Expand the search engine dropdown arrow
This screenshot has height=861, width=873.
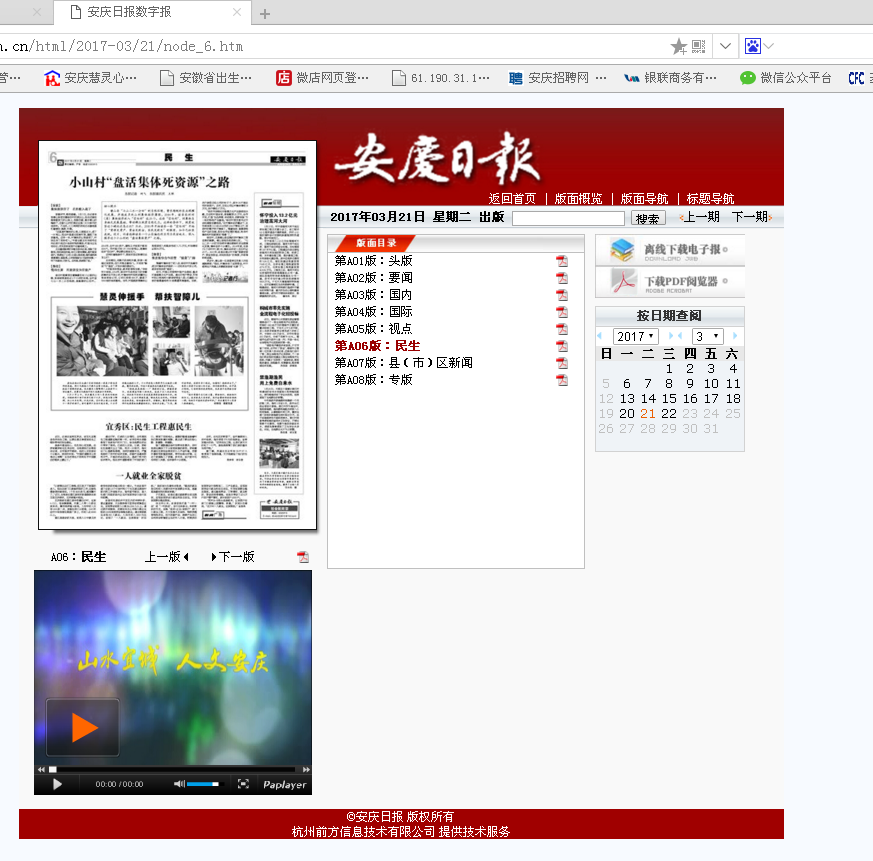point(769,46)
